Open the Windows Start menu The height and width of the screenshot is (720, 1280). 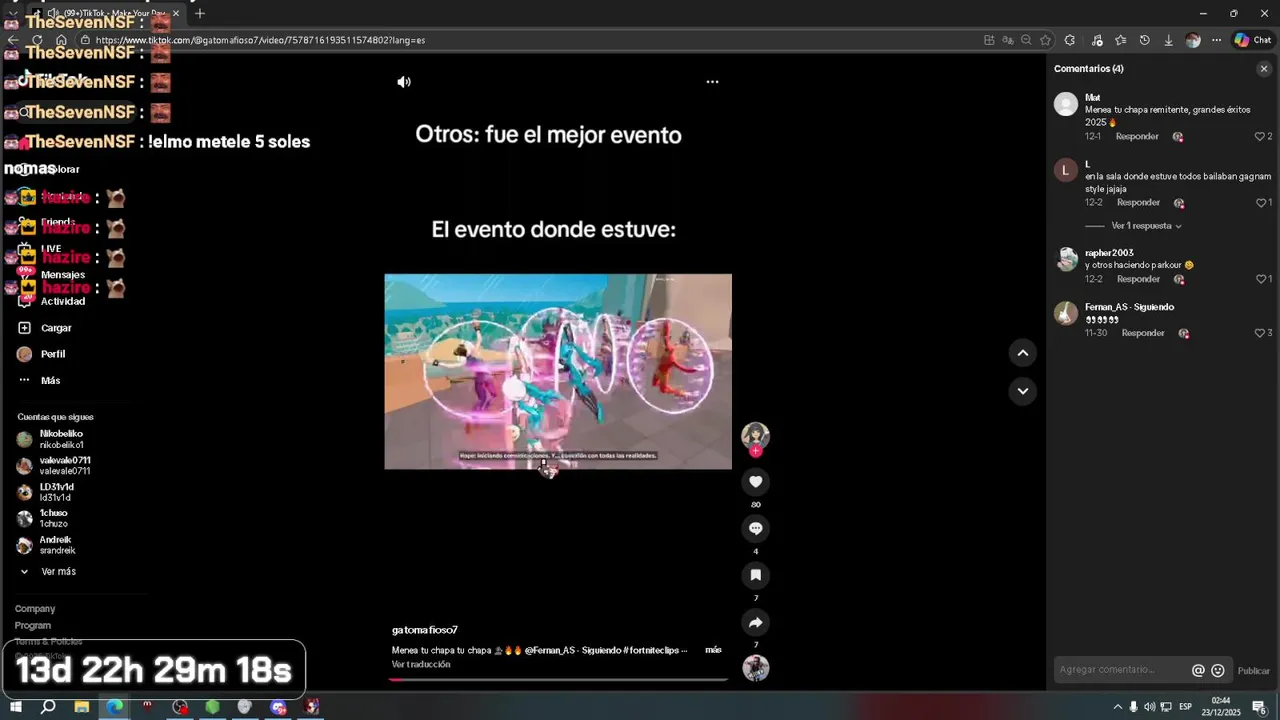pos(15,707)
